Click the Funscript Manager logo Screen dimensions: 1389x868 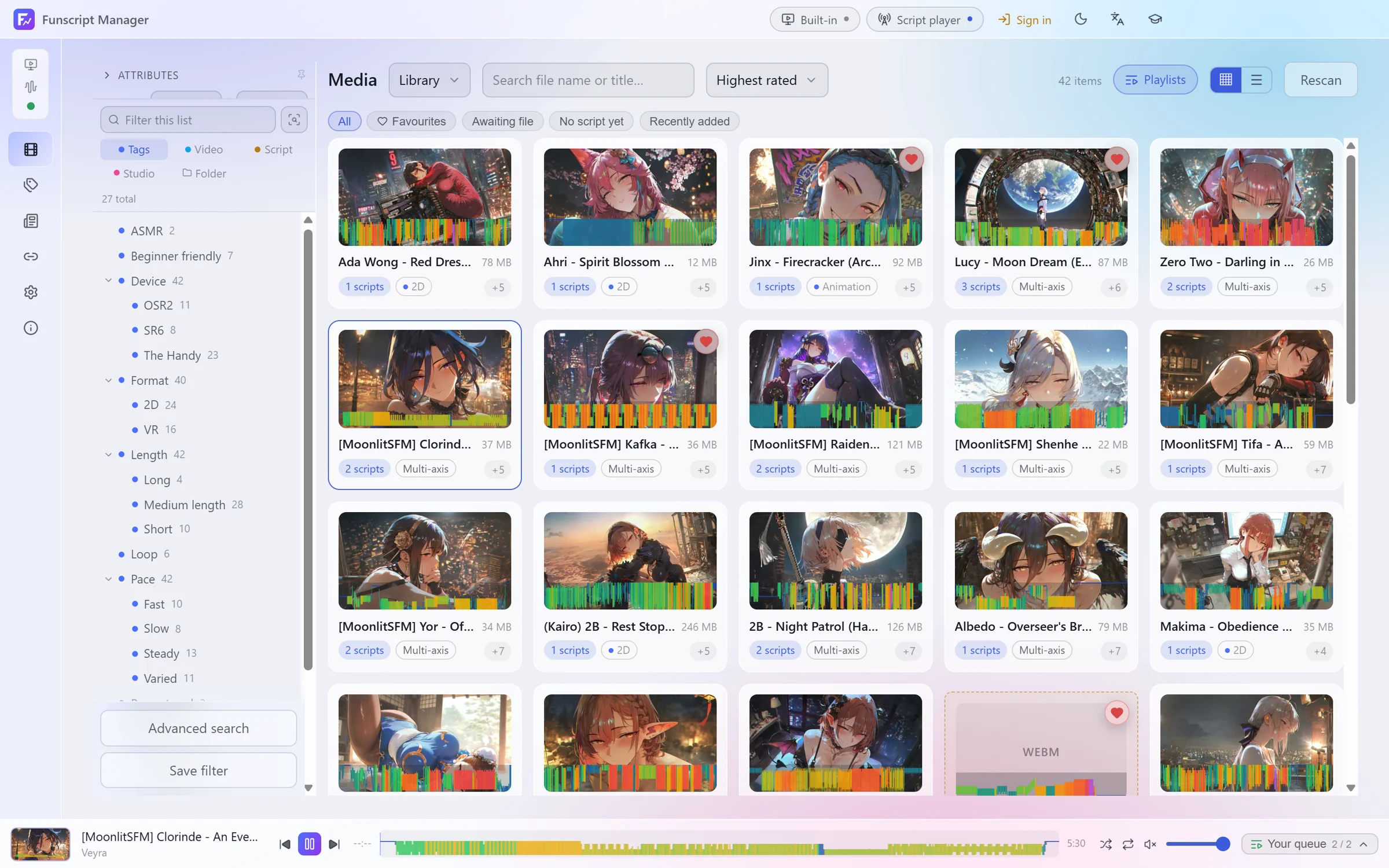[24, 19]
